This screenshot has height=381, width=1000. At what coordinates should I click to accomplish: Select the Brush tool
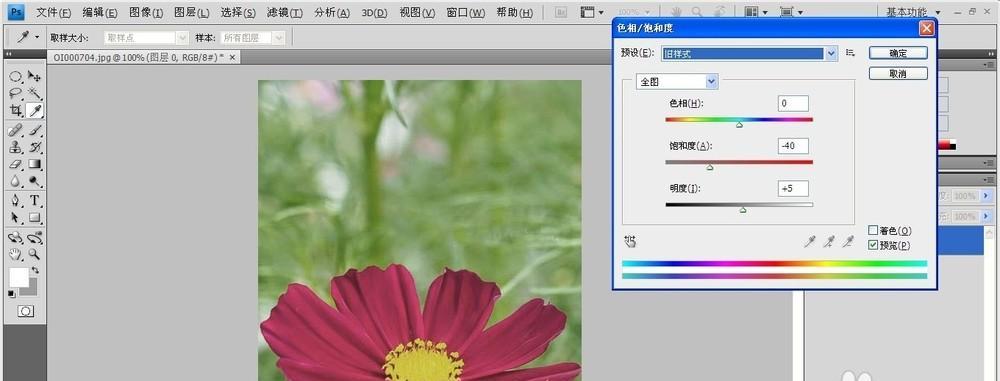(x=35, y=131)
